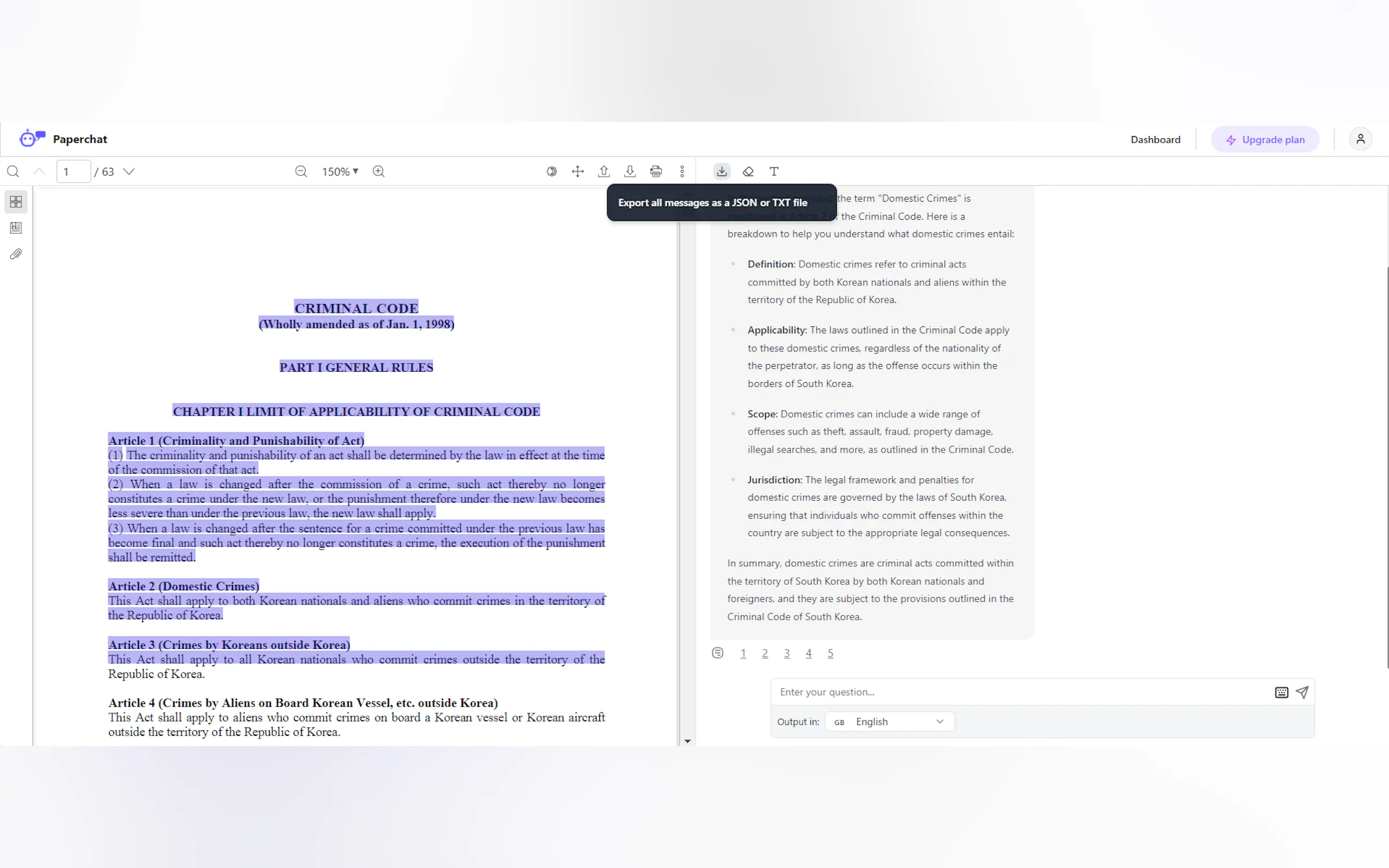Show the attachments paperclip panel
1389x868 pixels.
[16, 254]
